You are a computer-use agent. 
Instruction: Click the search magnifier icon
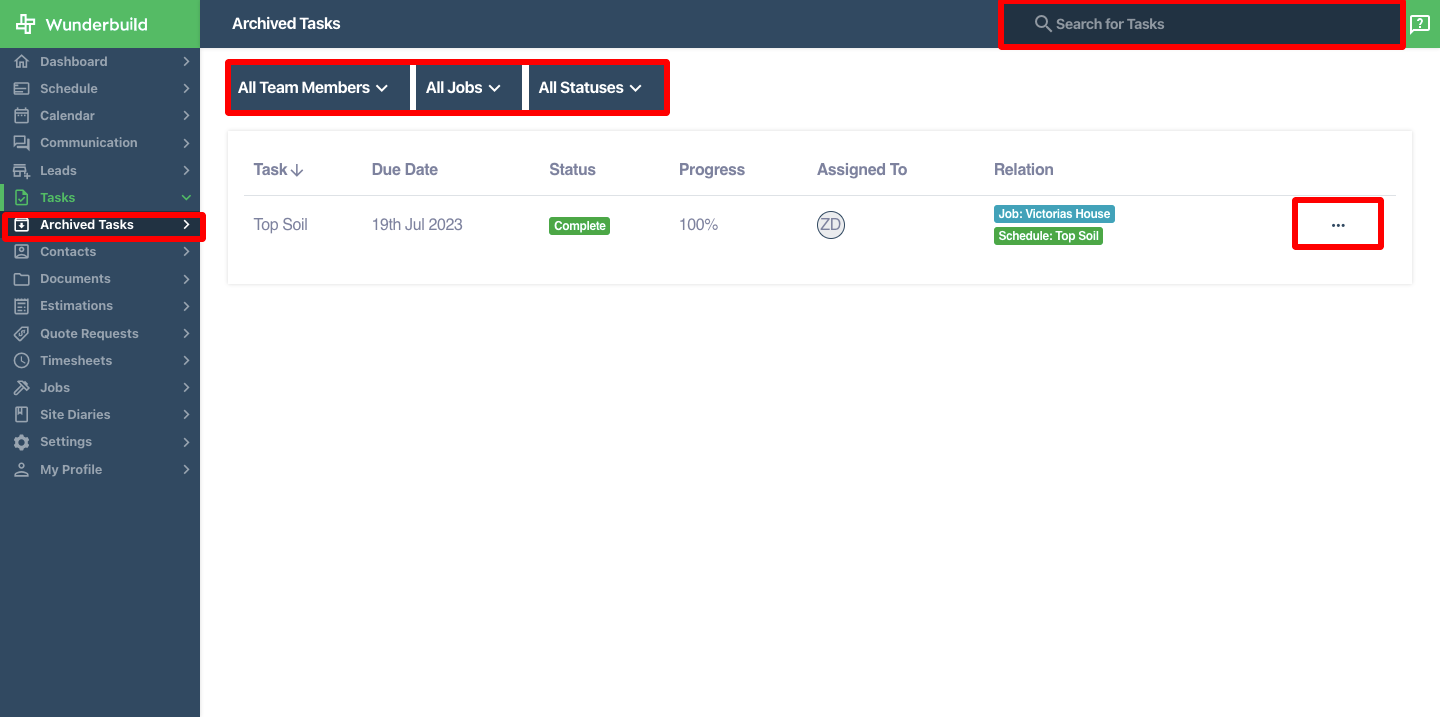coord(1043,24)
